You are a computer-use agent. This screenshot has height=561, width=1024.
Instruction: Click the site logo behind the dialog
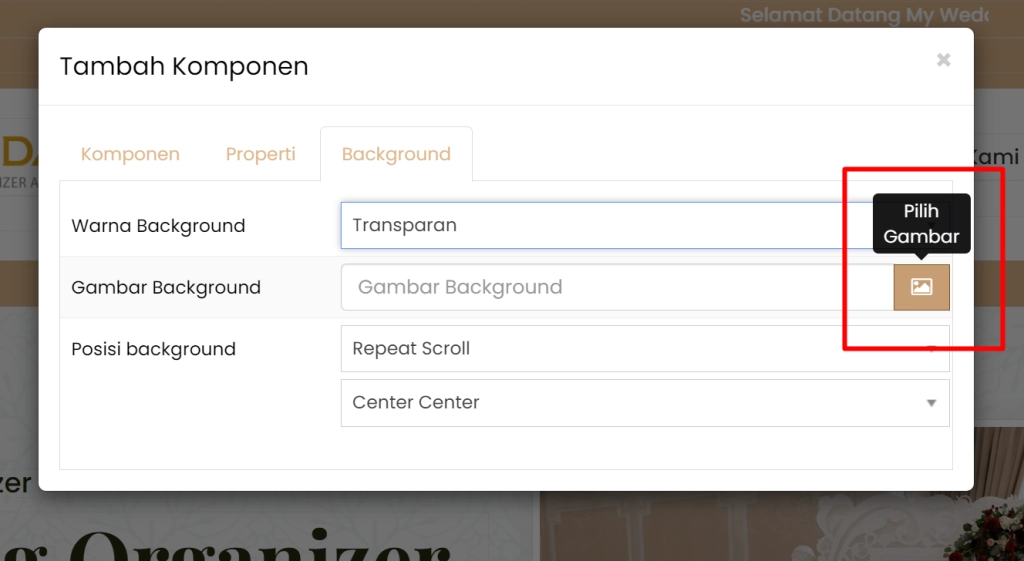click(x=18, y=160)
